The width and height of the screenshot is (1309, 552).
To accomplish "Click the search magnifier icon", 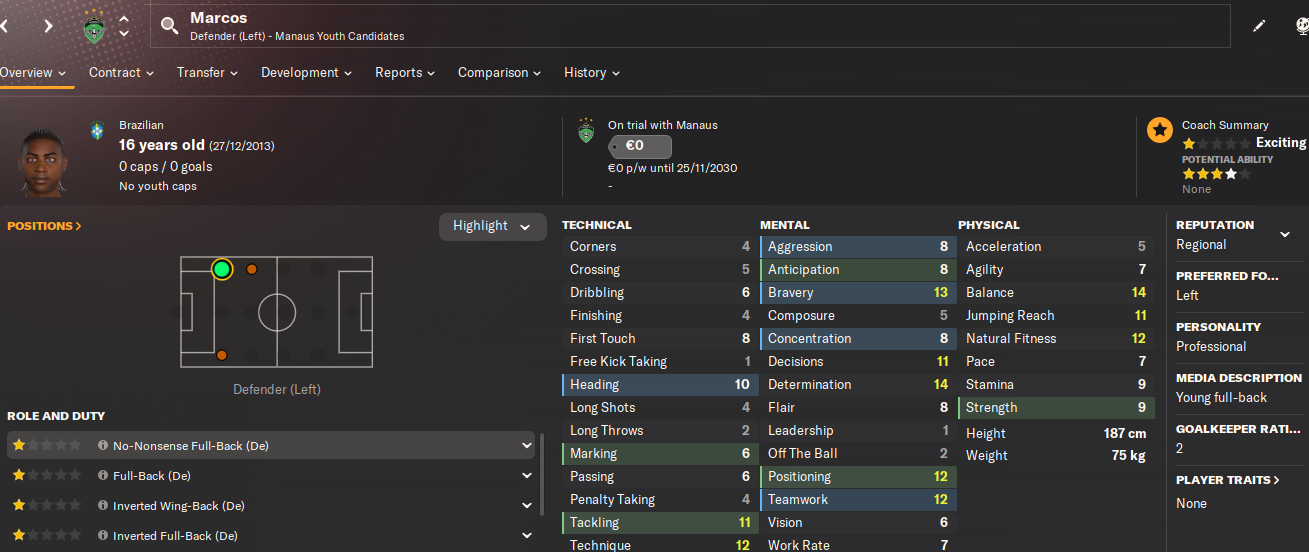I will [x=169, y=25].
